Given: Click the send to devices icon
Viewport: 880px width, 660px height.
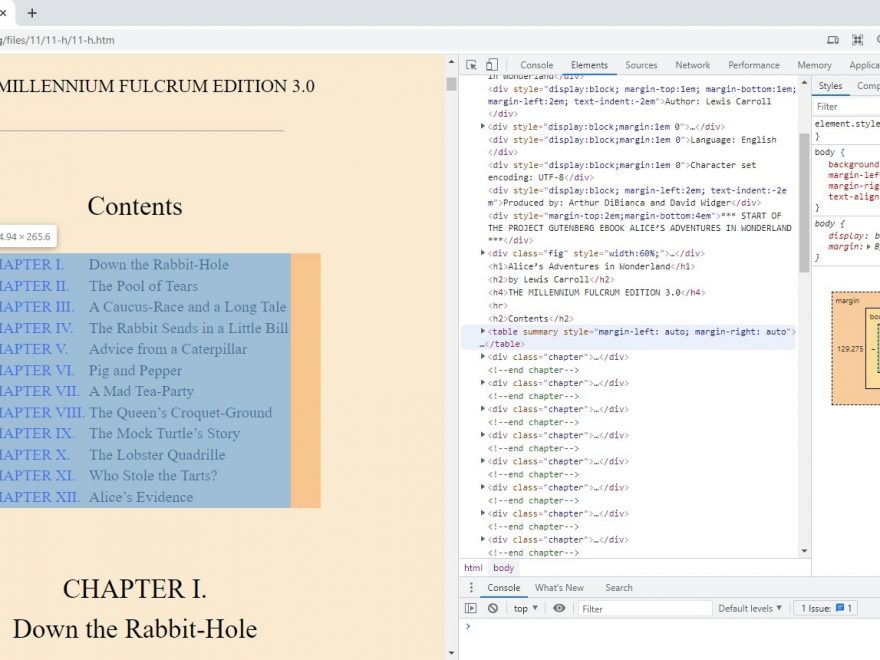Looking at the screenshot, I should click(833, 40).
